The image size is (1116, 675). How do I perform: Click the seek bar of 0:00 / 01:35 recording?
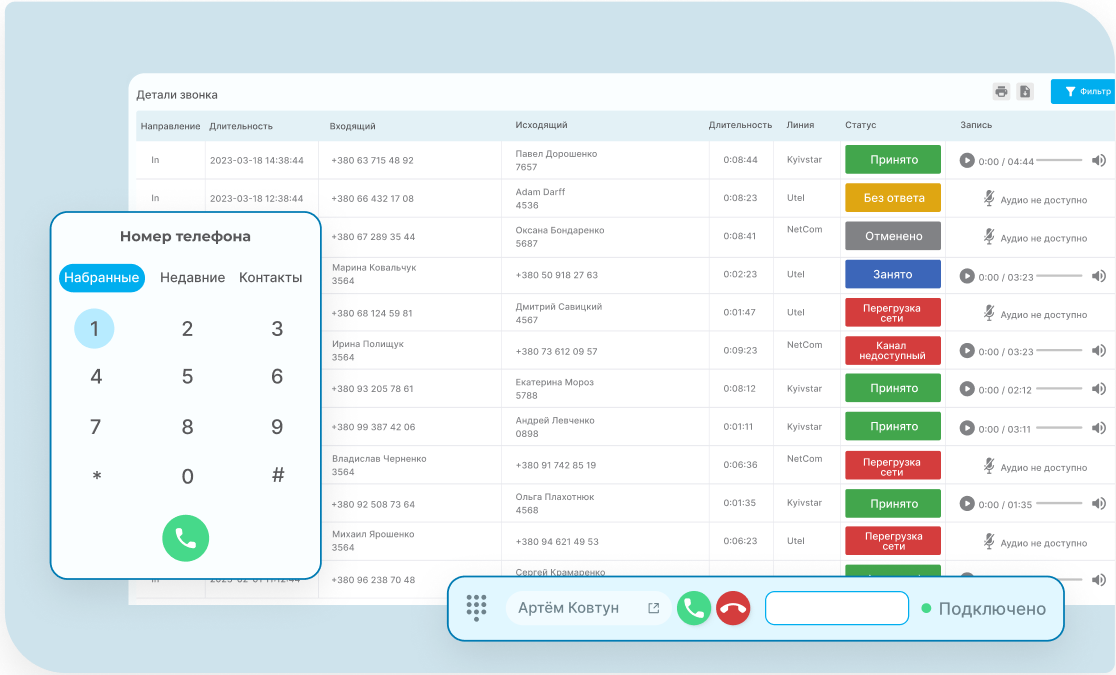[x=1060, y=504]
